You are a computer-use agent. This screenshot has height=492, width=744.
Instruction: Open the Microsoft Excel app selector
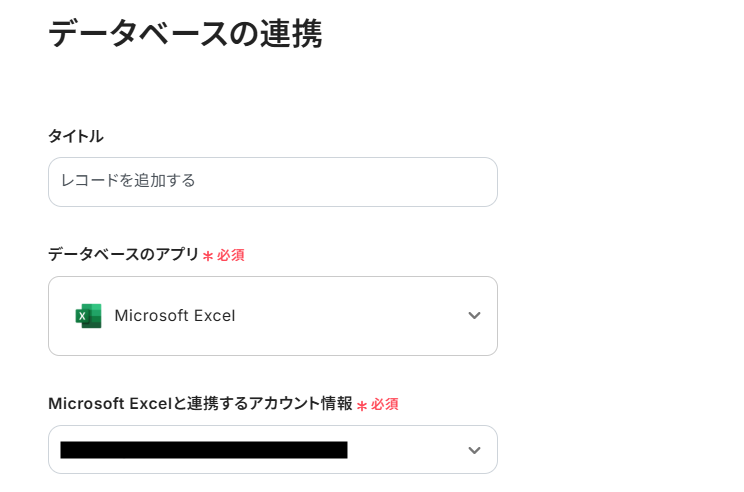pyautogui.click(x=272, y=316)
